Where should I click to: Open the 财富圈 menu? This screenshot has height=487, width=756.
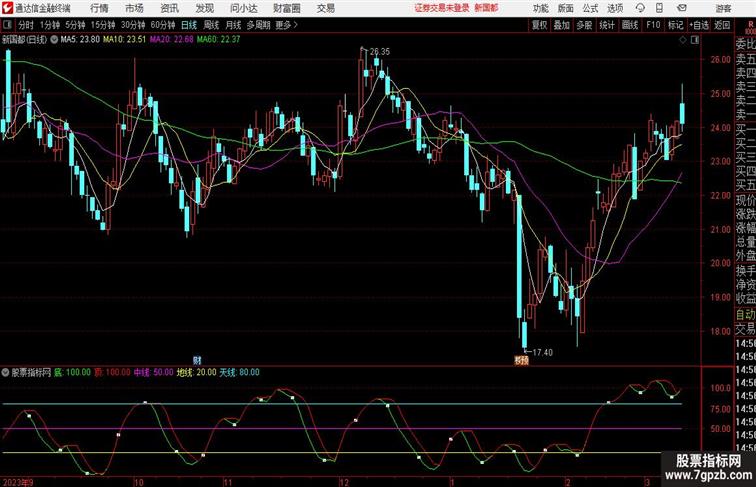click(286, 8)
